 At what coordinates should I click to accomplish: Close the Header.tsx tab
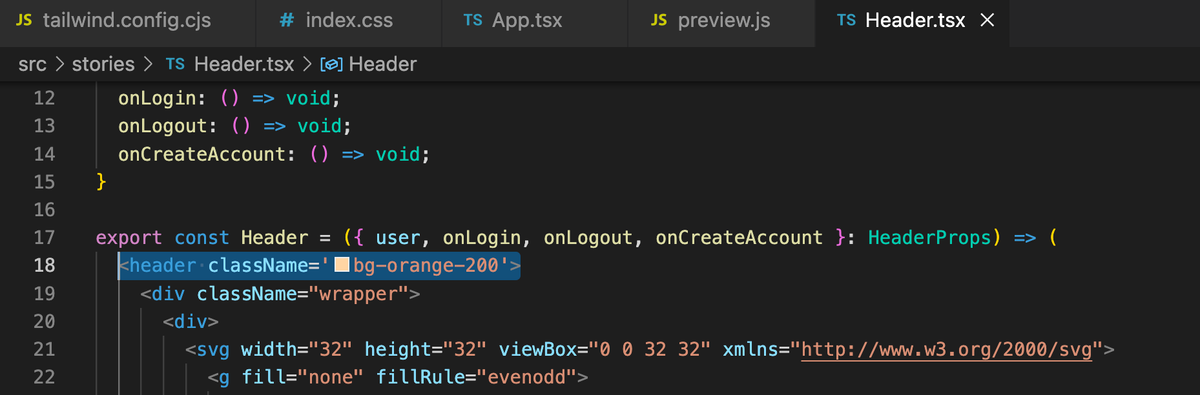[x=987, y=21]
